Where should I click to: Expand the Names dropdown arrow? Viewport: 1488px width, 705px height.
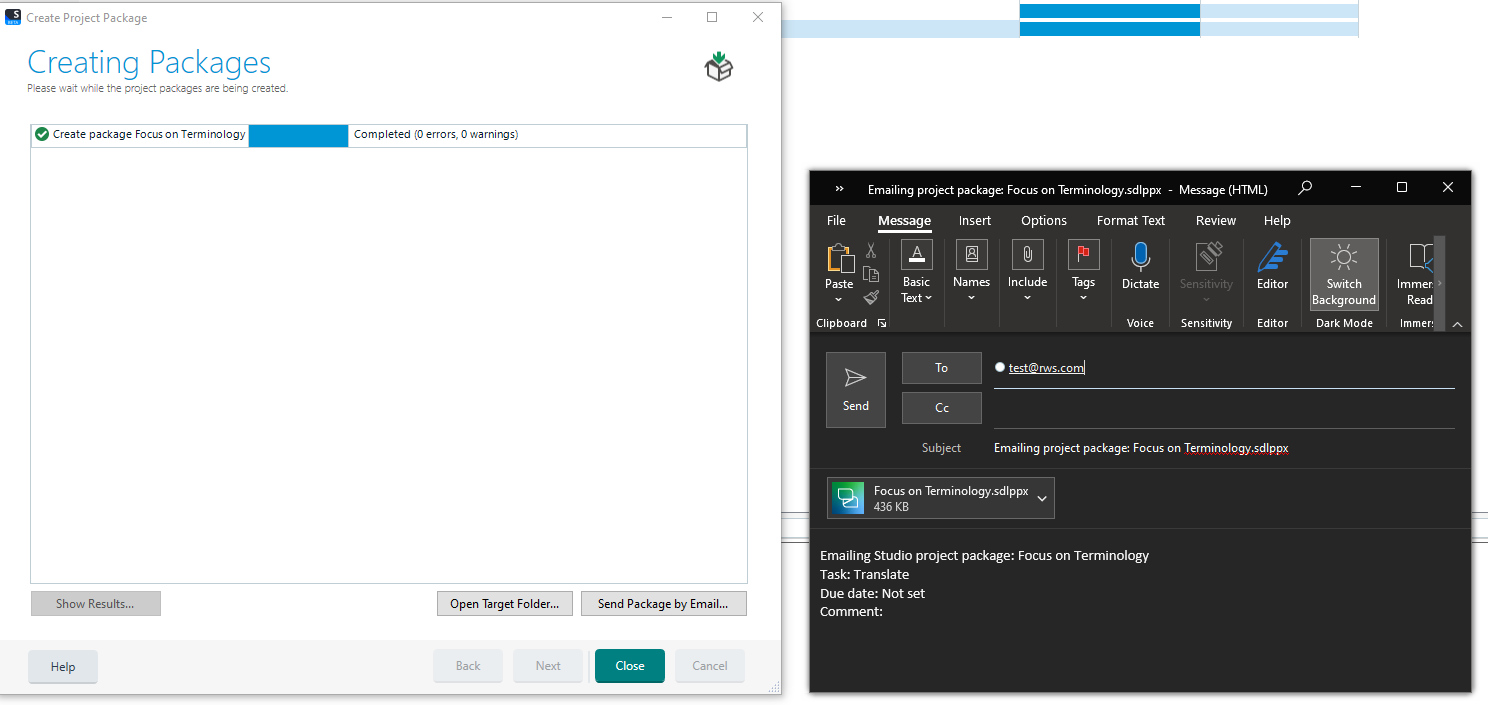point(971,298)
